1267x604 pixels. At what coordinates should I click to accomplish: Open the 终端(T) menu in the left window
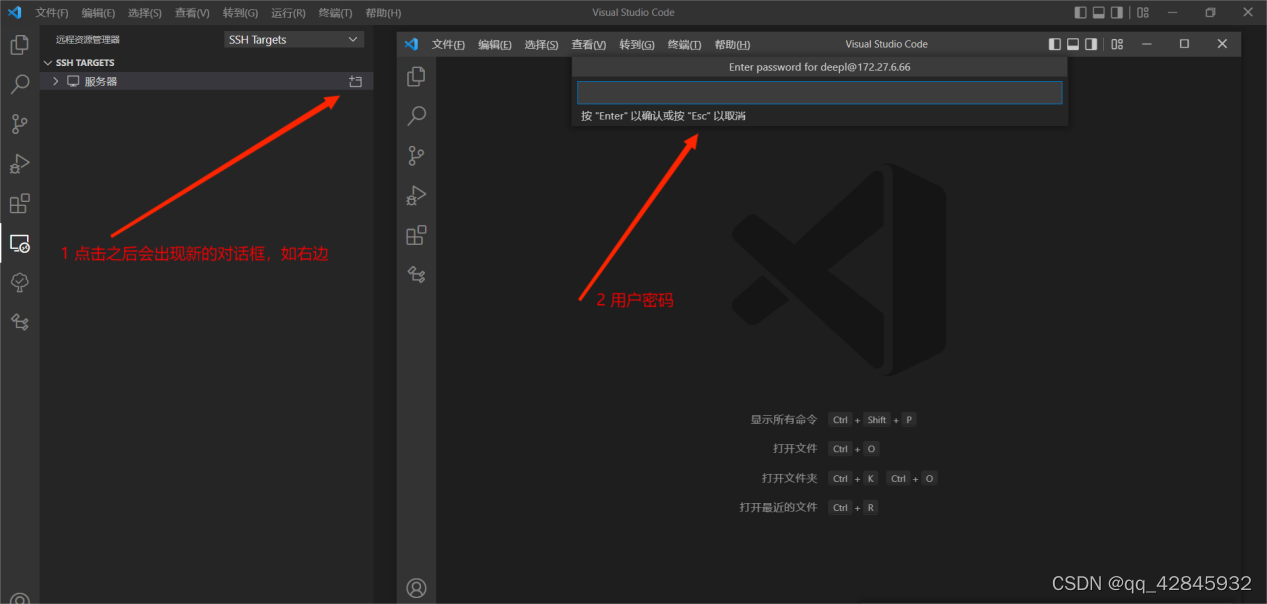coord(335,13)
